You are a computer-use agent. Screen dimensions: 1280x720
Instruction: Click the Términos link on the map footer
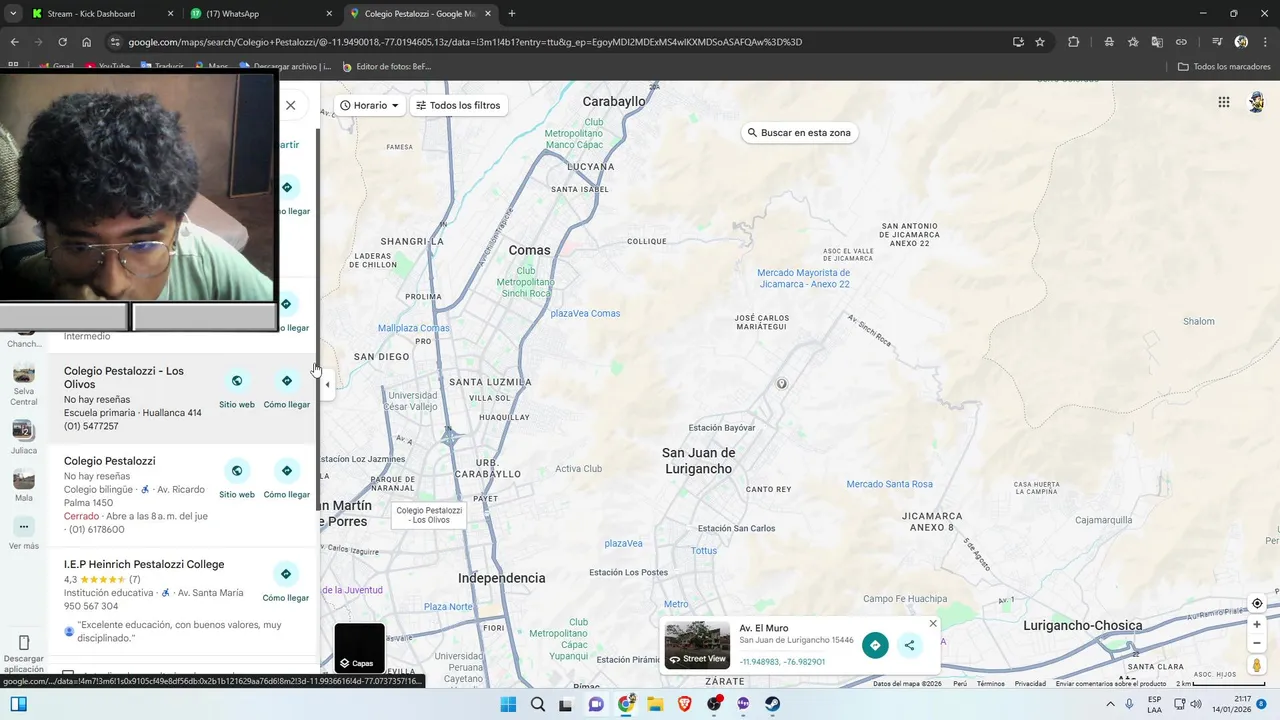[x=990, y=684]
